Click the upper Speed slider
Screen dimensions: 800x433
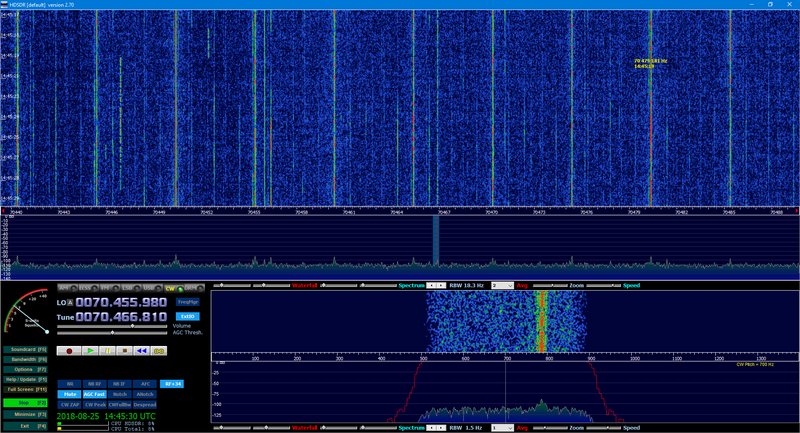pyautogui.click(x=603, y=286)
